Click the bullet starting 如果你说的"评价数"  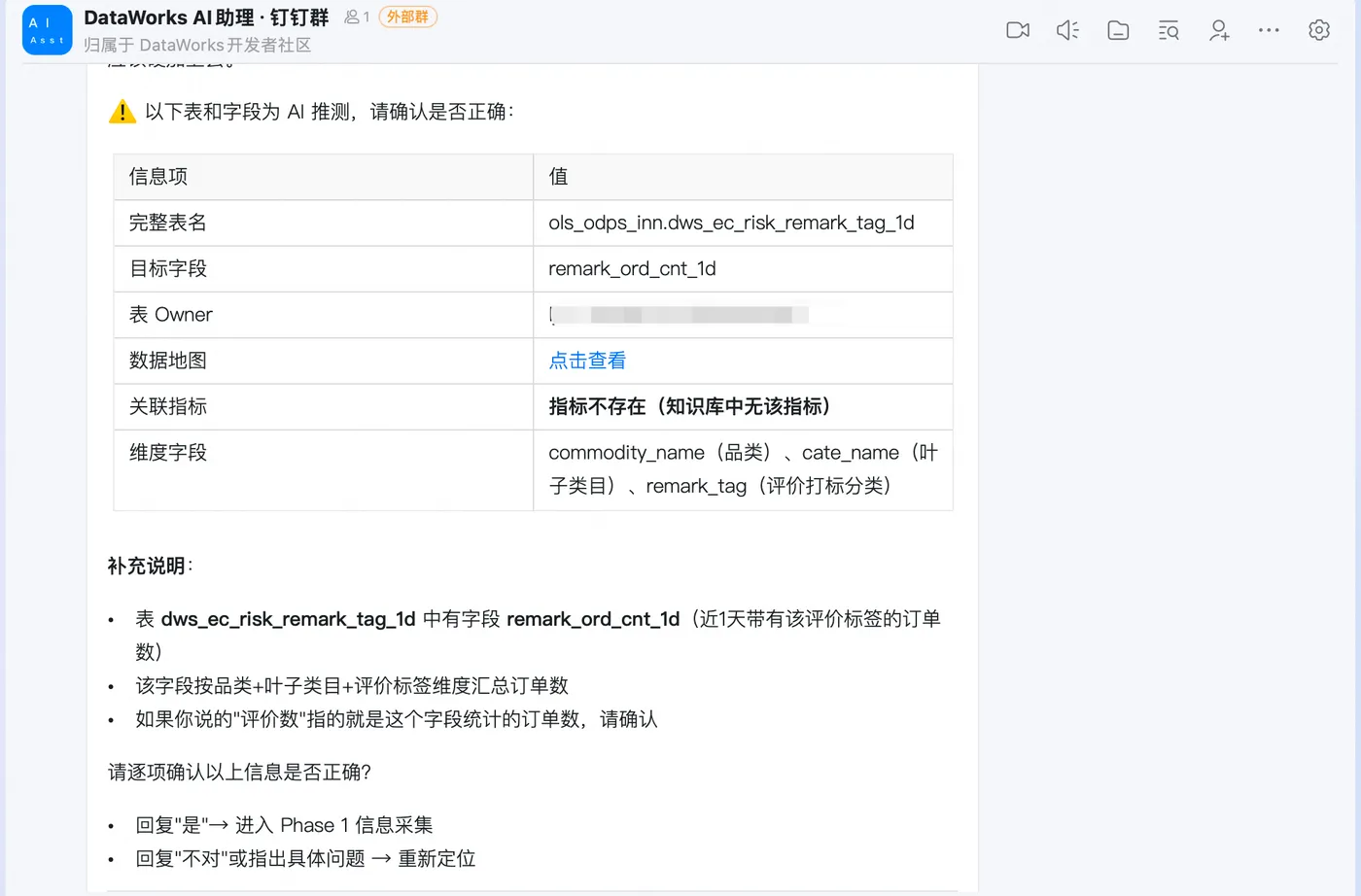tap(397, 719)
